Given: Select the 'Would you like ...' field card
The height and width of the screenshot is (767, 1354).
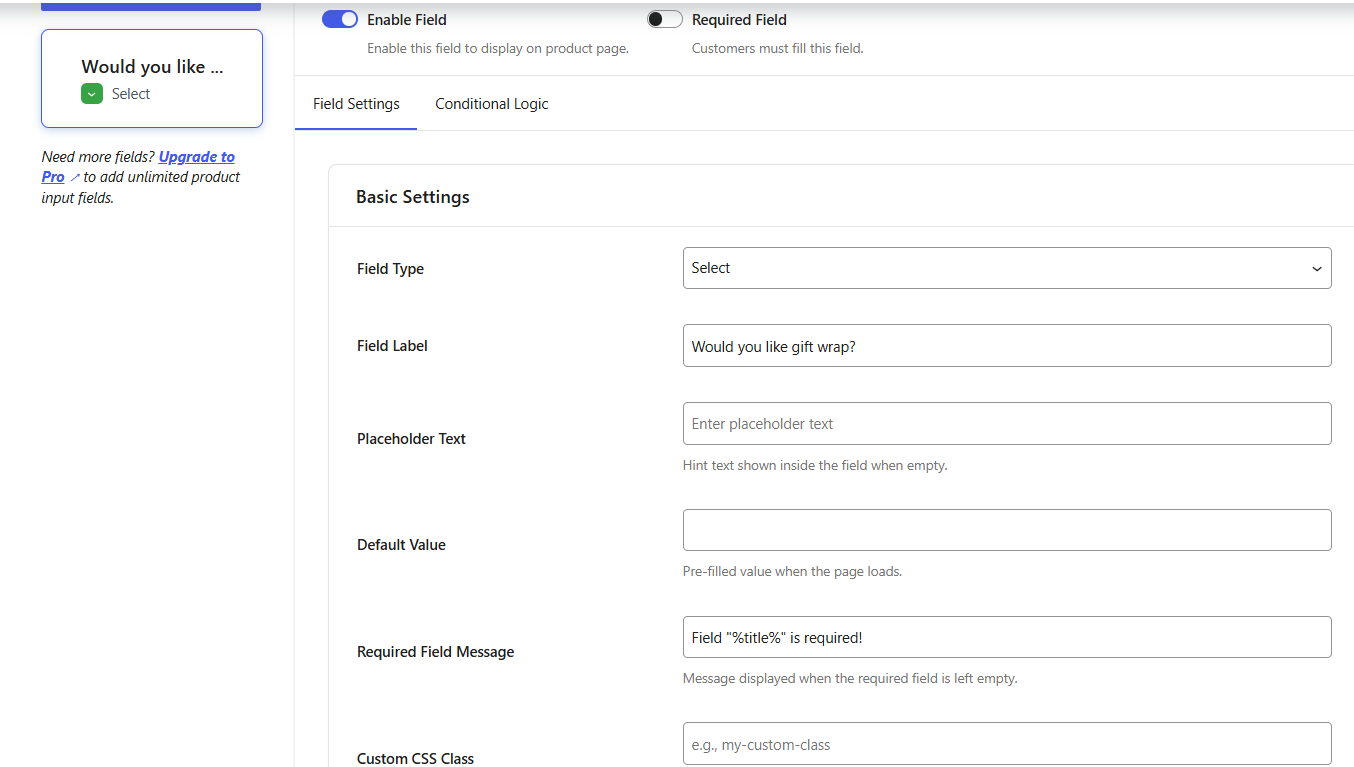Looking at the screenshot, I should coord(152,78).
